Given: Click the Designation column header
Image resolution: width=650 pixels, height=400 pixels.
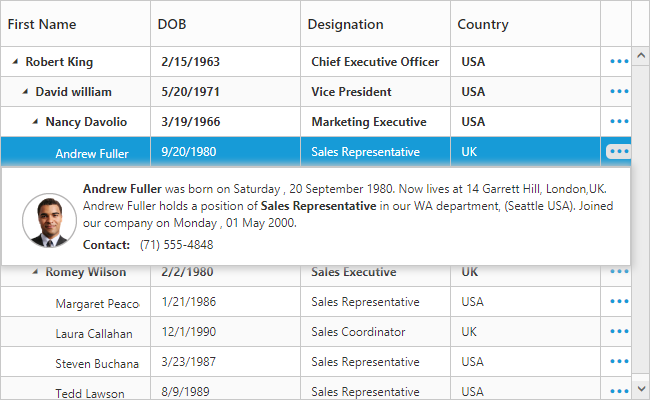Looking at the screenshot, I should (x=345, y=24).
